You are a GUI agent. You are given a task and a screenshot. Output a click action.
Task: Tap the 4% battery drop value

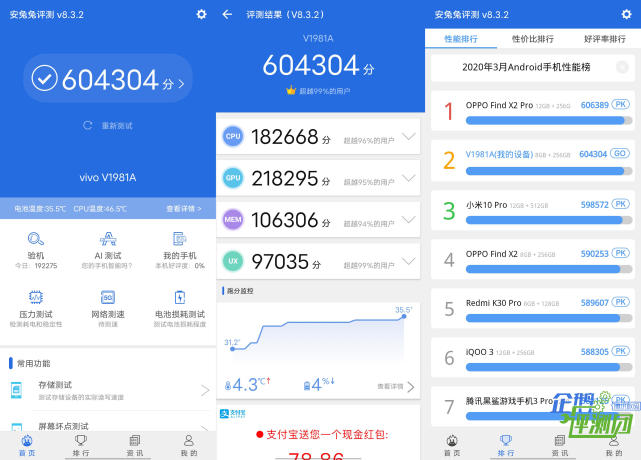point(319,384)
